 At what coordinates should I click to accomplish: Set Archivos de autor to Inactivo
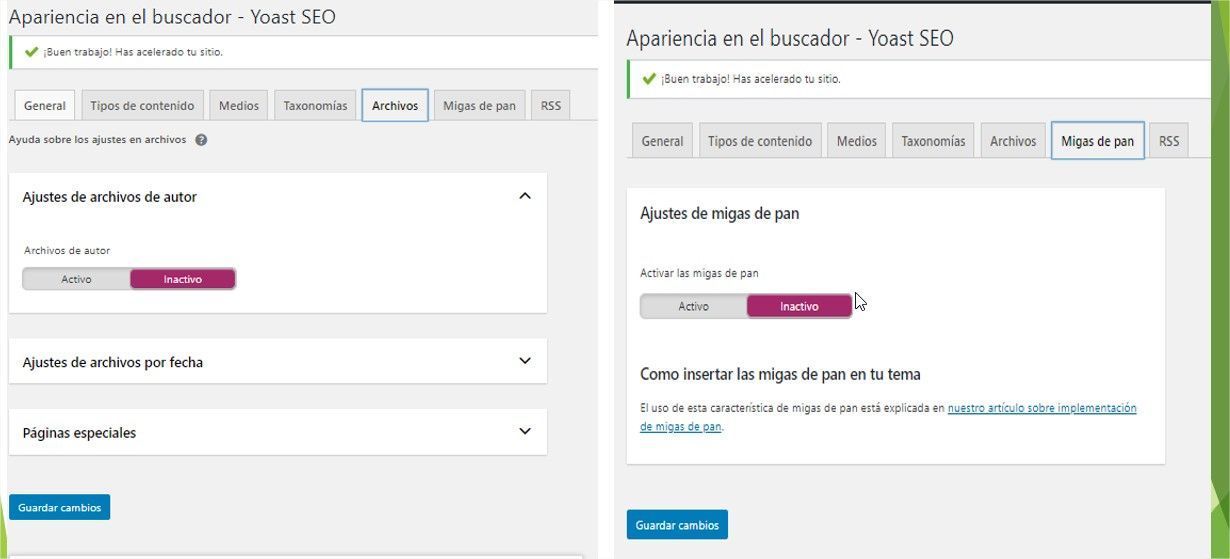tap(183, 279)
